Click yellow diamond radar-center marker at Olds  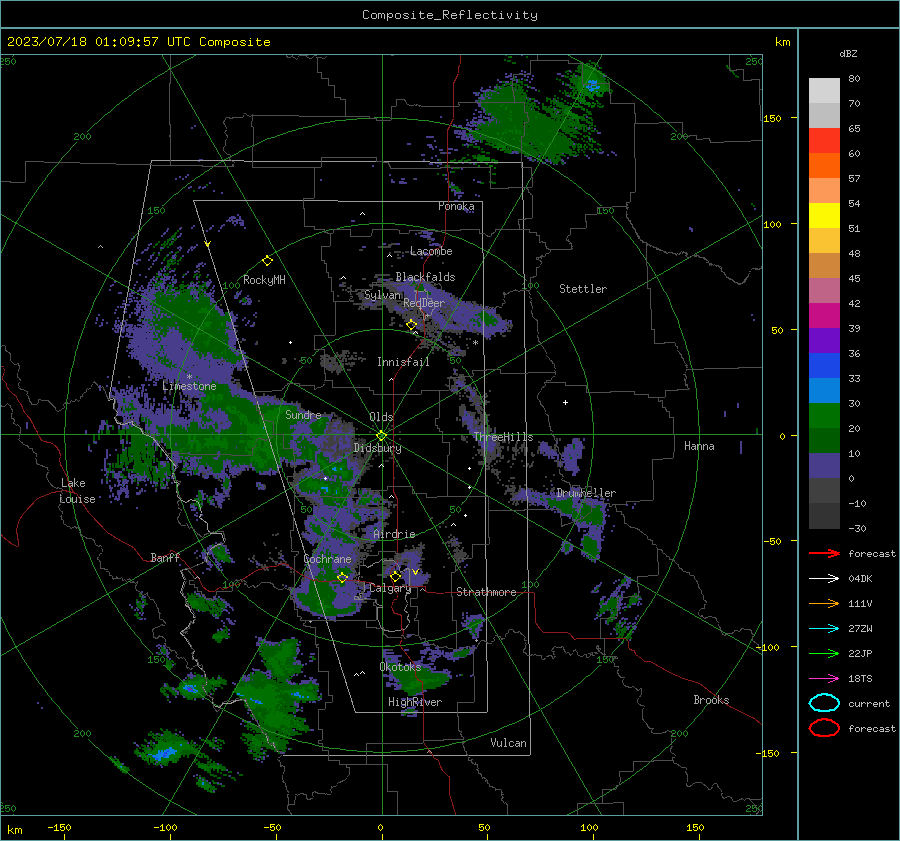pos(381,436)
